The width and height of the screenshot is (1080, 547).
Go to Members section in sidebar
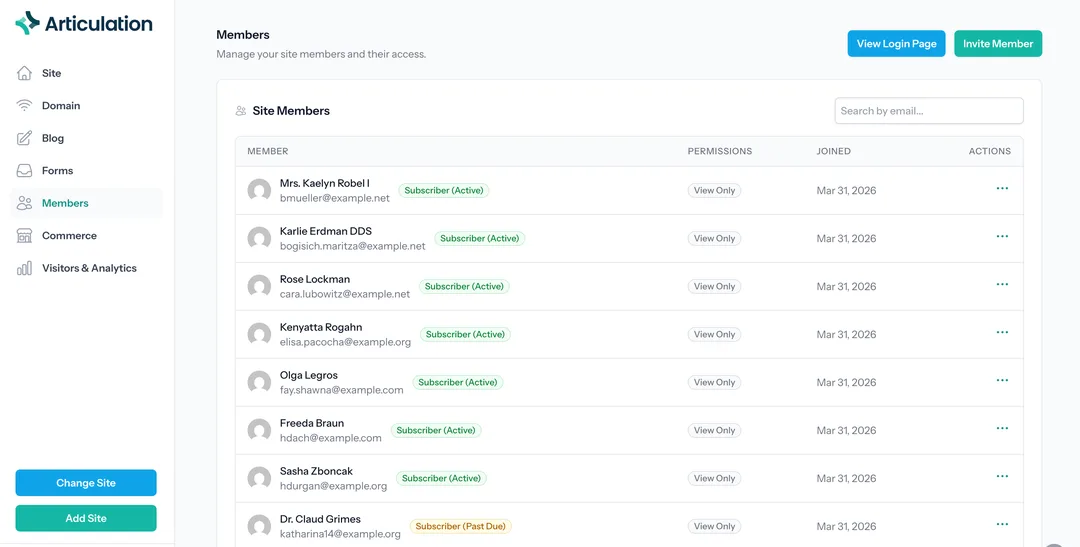(x=65, y=203)
